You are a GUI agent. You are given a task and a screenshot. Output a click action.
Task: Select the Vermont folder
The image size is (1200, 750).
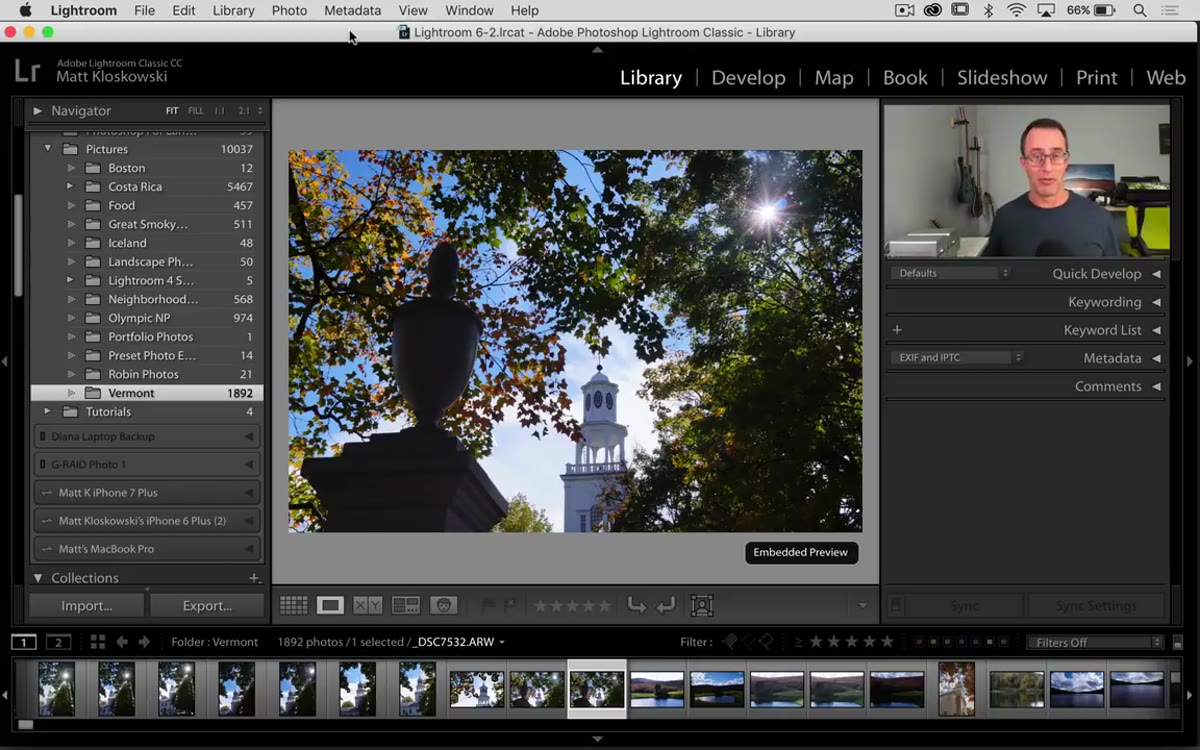(147, 393)
